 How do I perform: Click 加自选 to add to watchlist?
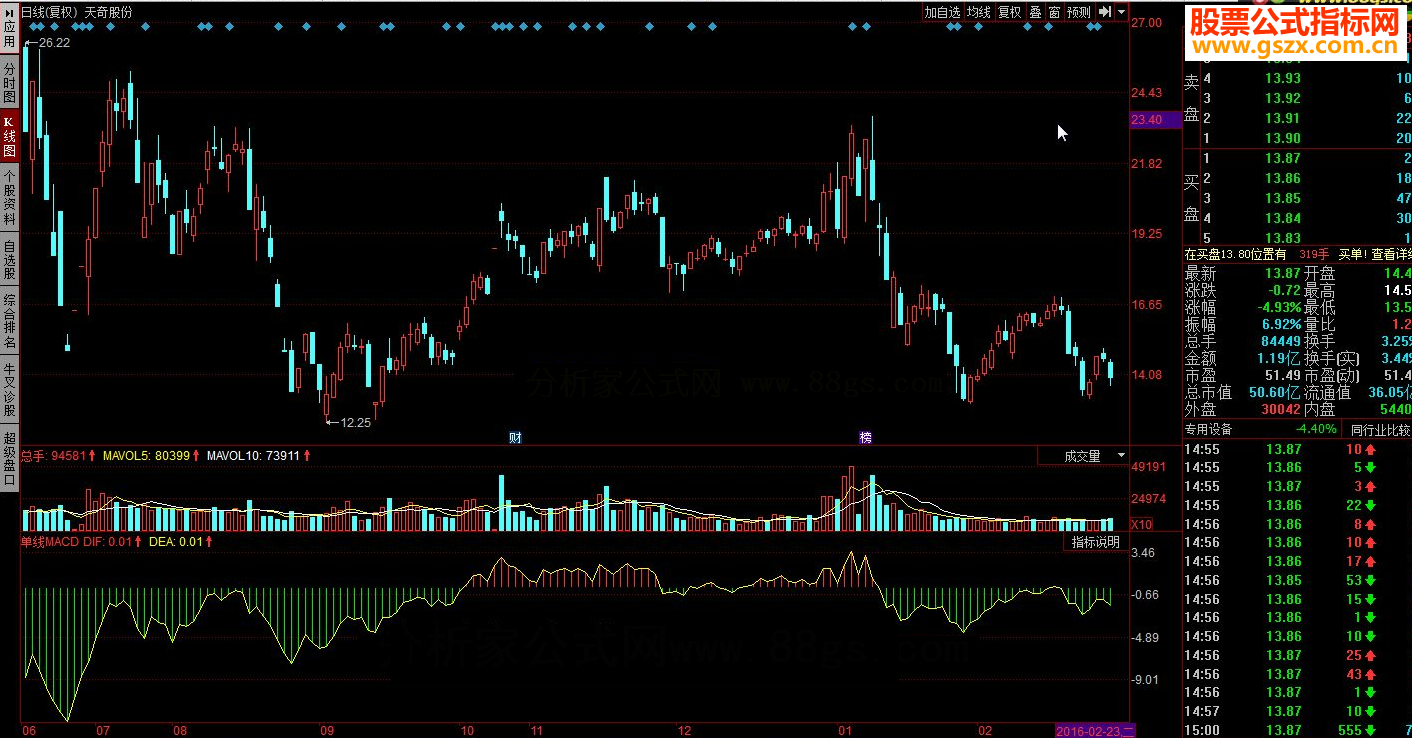942,12
